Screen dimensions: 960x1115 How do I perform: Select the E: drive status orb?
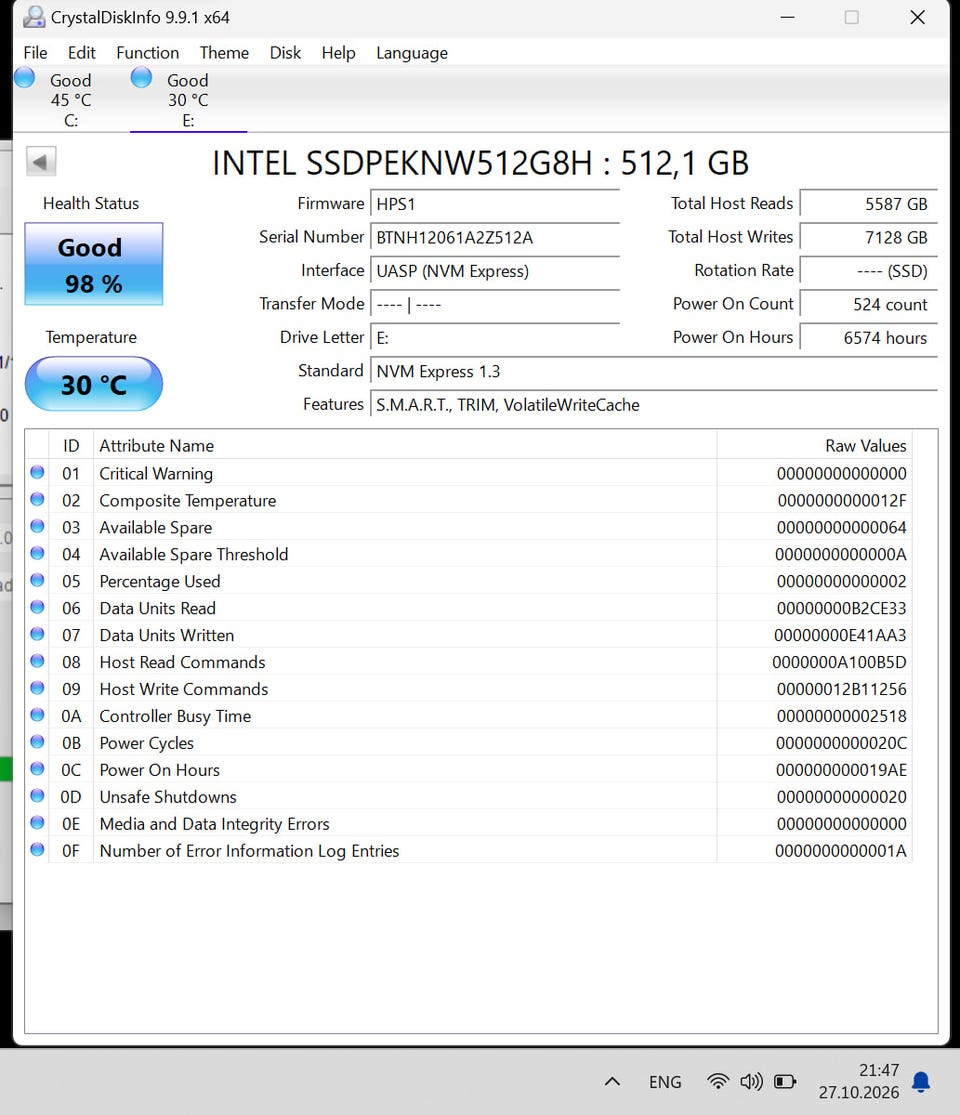141,78
